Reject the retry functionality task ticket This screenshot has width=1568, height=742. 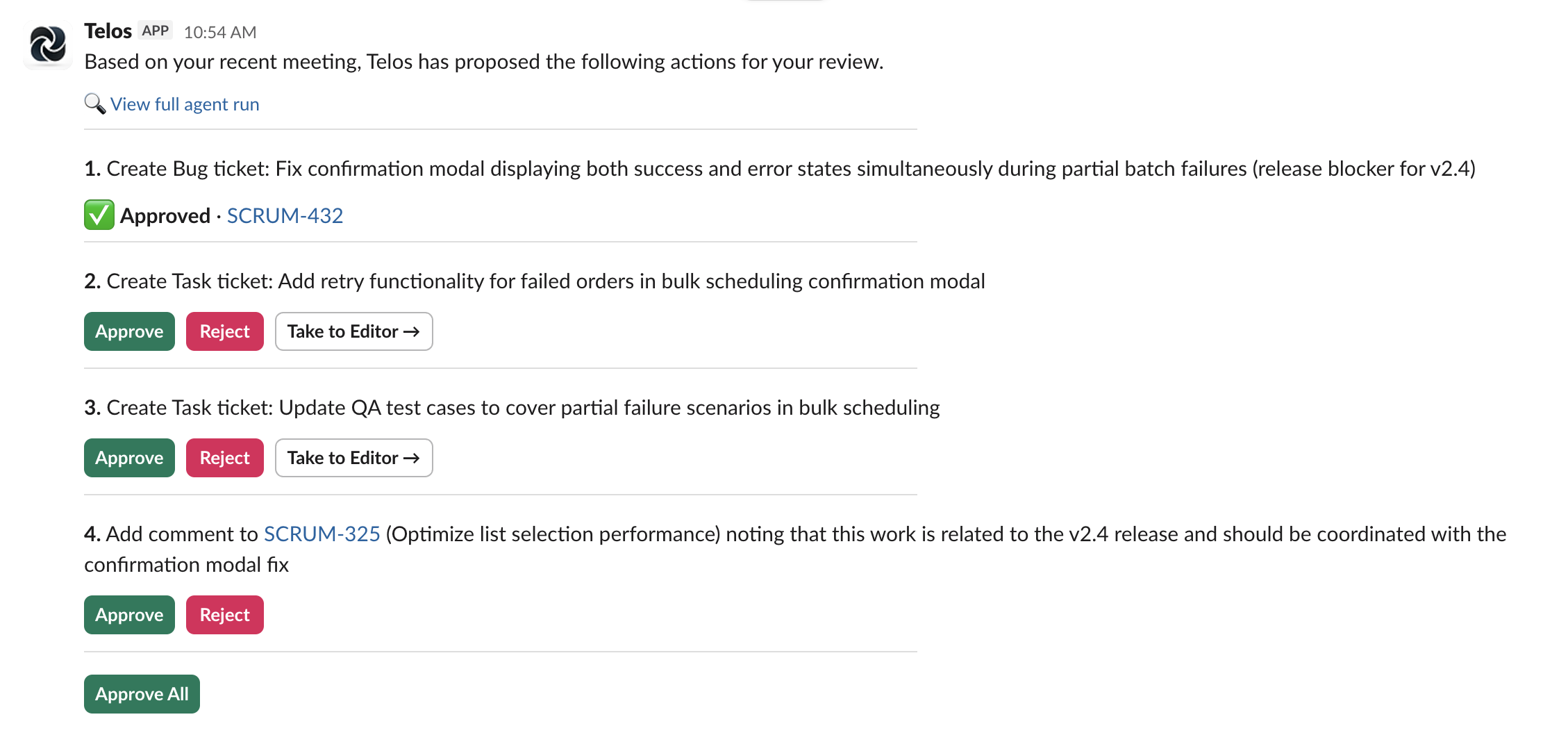point(224,331)
